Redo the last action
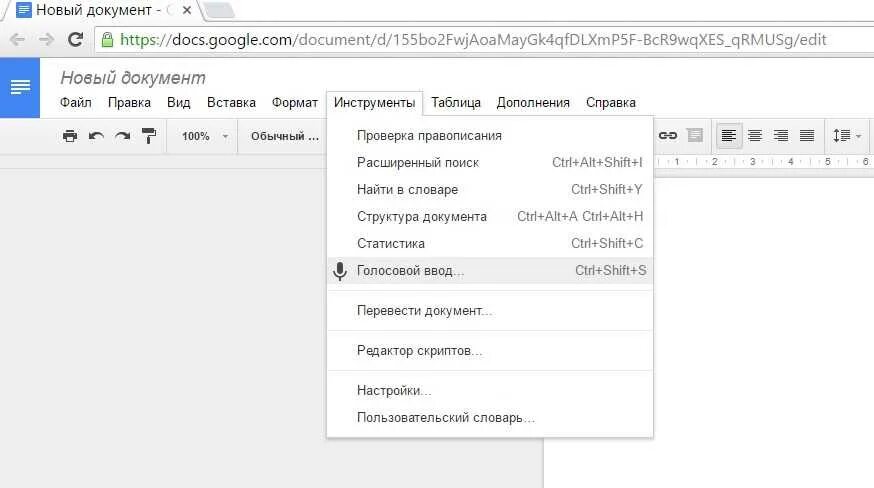Viewport: 874px width, 488px height. [123, 136]
